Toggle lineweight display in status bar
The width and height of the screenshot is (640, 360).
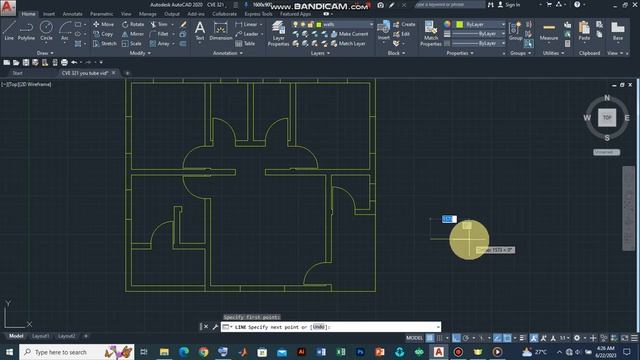pyautogui.click(x=523, y=338)
